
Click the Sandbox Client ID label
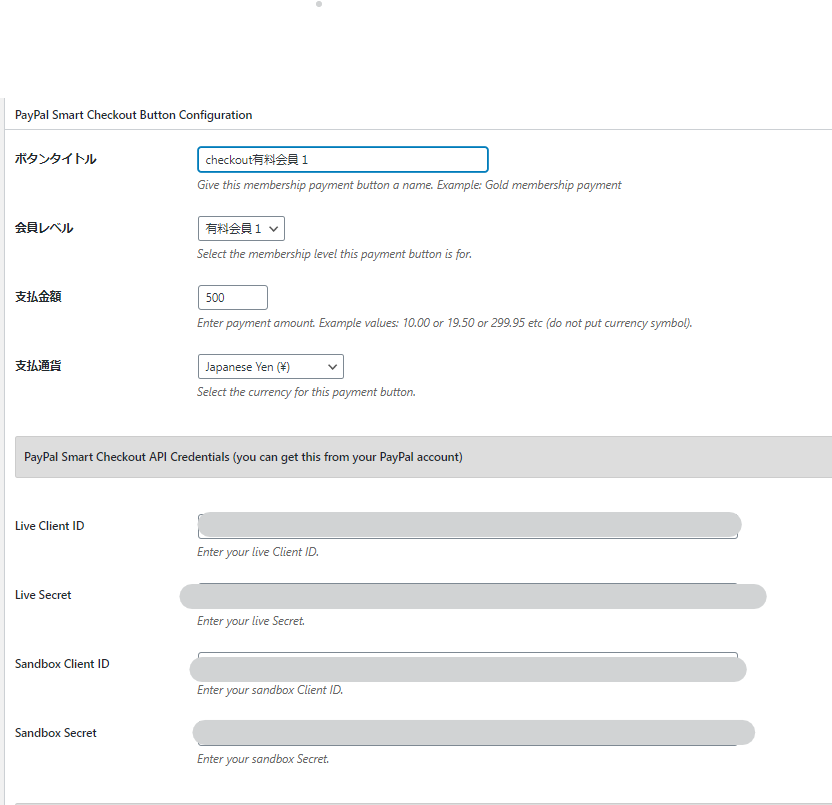coord(62,664)
